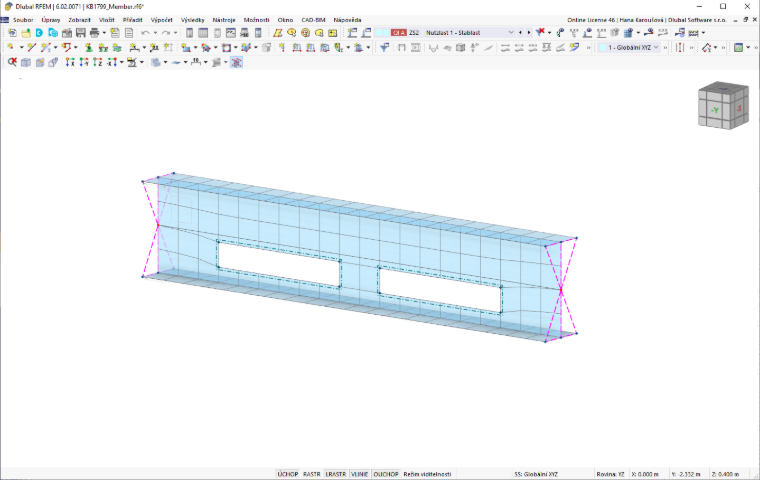Click the blue funnel filter icon
Screen dimensions: 760x480
tap(384, 47)
